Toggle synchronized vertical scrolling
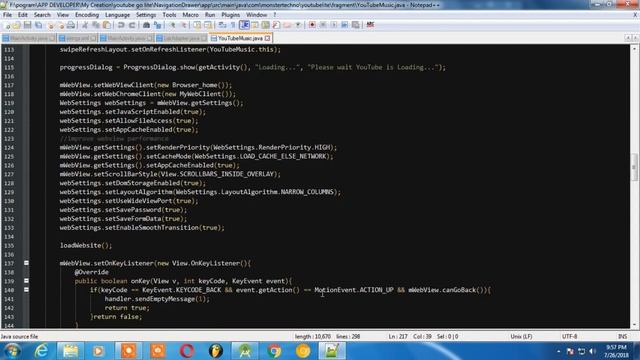This screenshot has height=360, width=640. coord(197,25)
